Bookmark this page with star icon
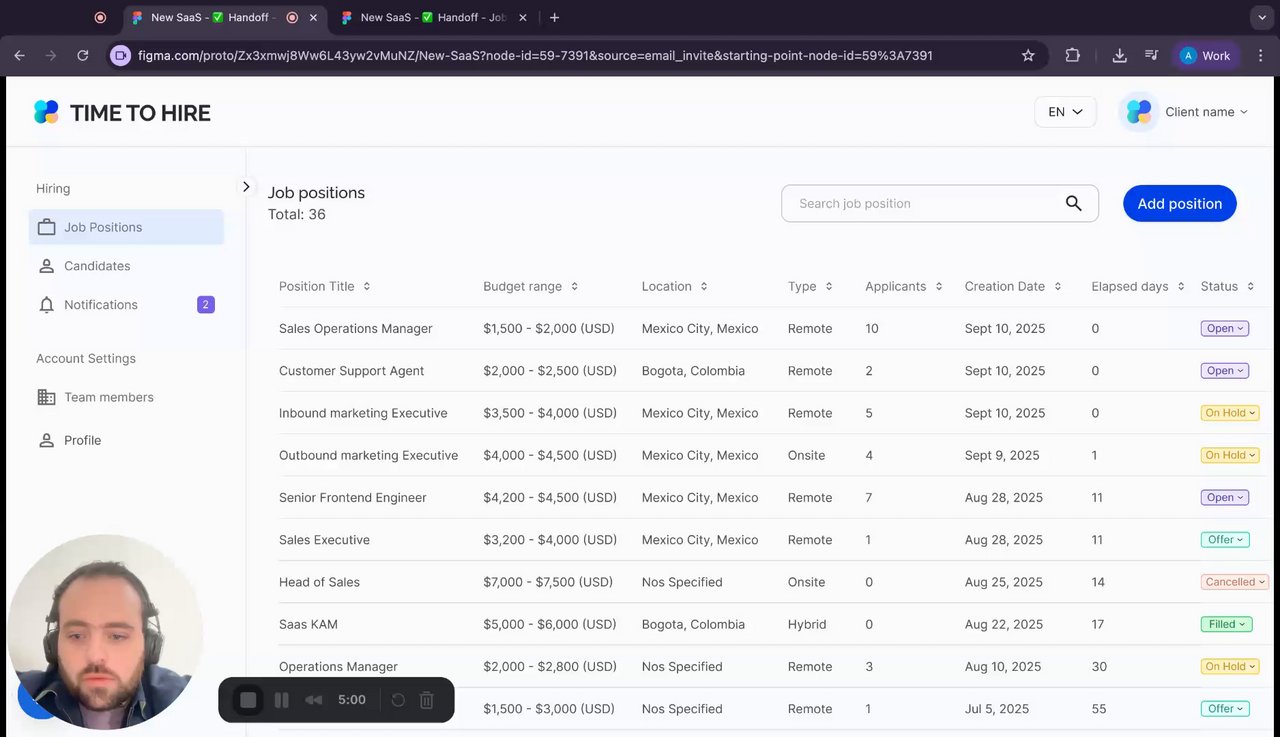 (x=1028, y=56)
